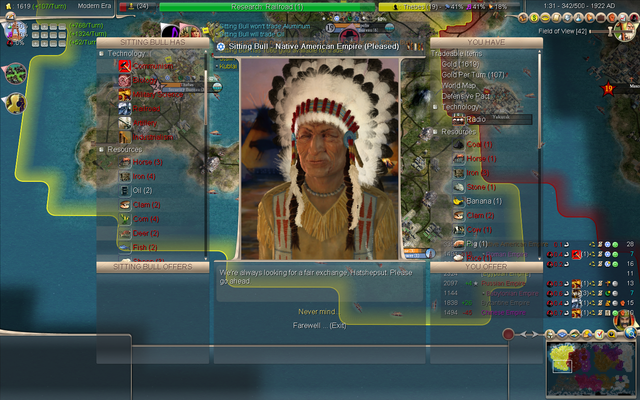Click up arrow of You Have scrollbar

pyautogui.click(x=540, y=53)
